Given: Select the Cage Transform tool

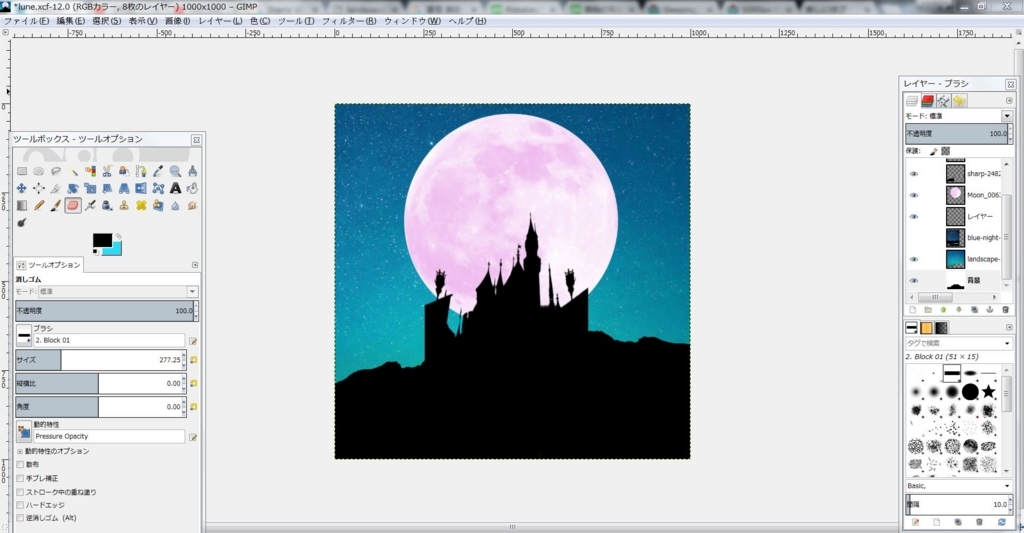Looking at the screenshot, I should tap(158, 188).
